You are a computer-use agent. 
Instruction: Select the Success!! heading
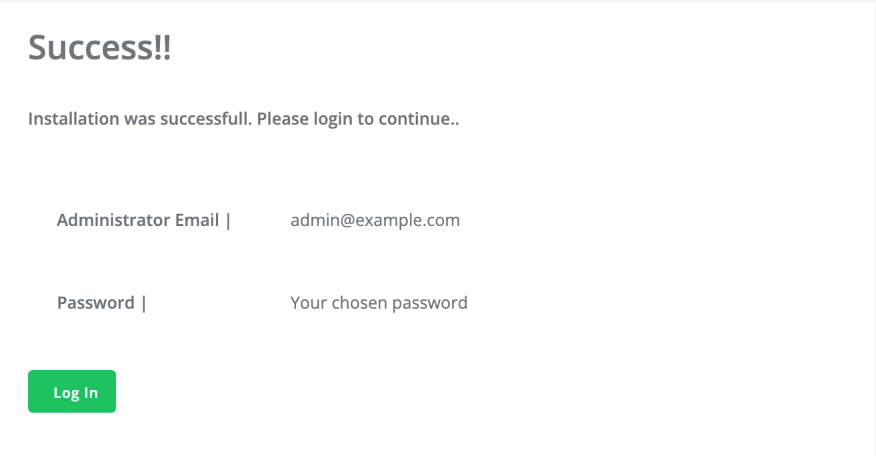[x=99, y=47]
